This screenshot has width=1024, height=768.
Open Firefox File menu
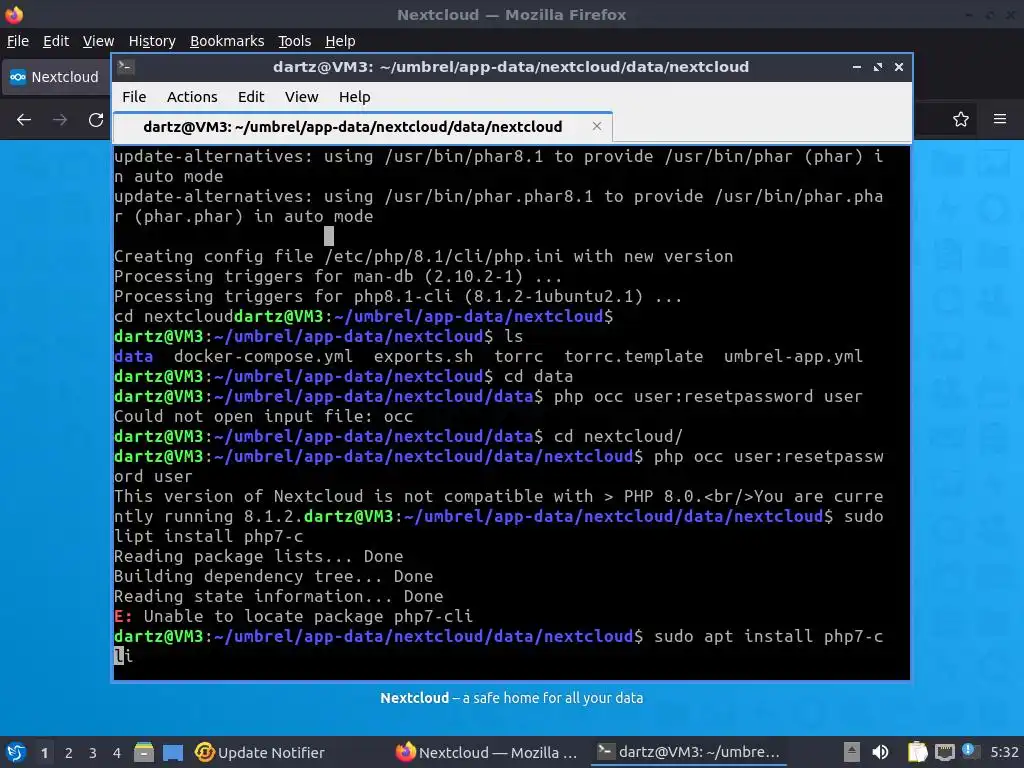click(x=18, y=41)
